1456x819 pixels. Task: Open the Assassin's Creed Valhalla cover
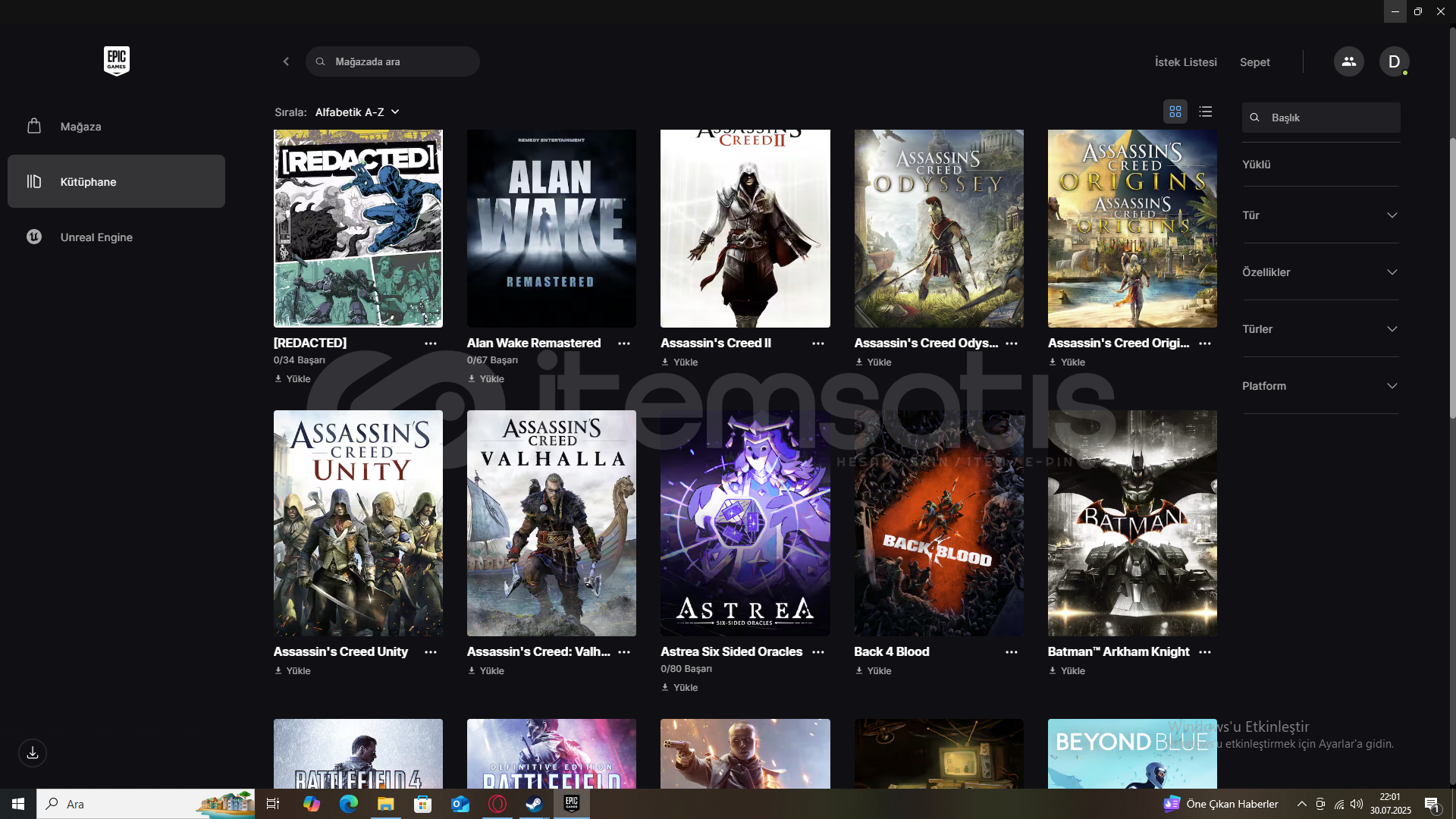pyautogui.click(x=551, y=523)
